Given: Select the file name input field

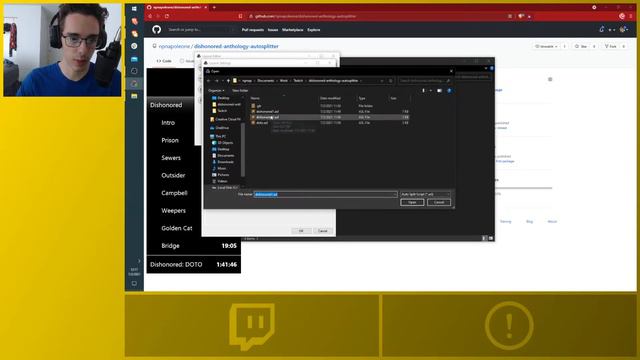Looking at the screenshot, I should click(325, 194).
